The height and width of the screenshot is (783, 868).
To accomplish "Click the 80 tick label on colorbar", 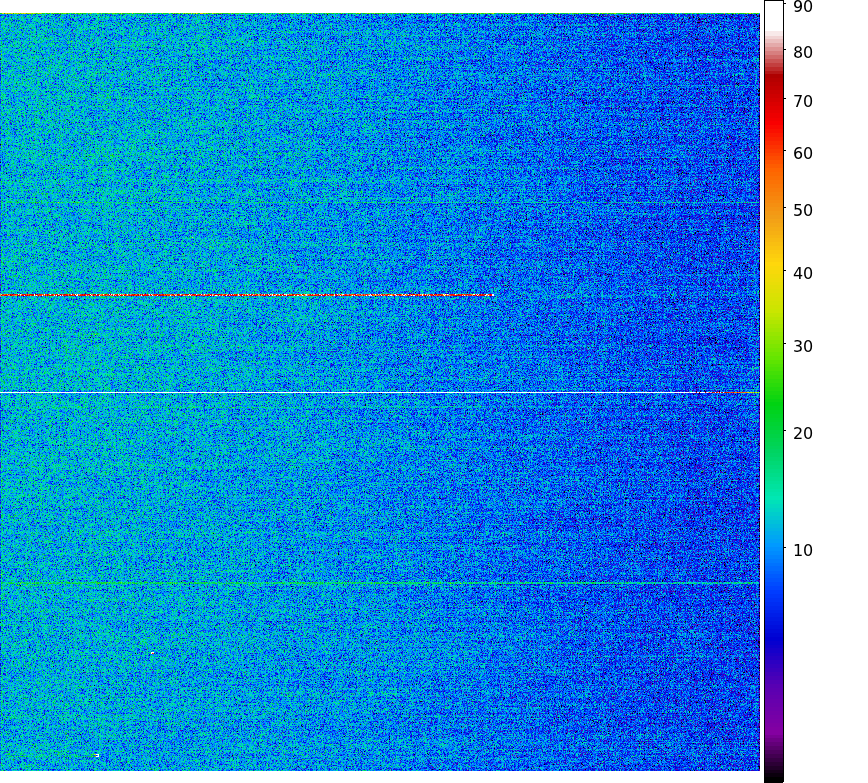I will tap(802, 53).
